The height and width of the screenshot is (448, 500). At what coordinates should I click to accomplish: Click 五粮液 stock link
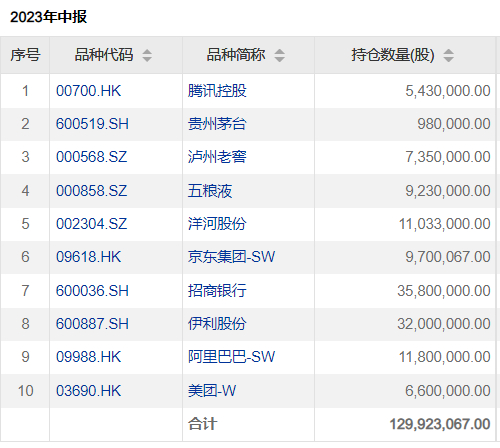[210, 191]
